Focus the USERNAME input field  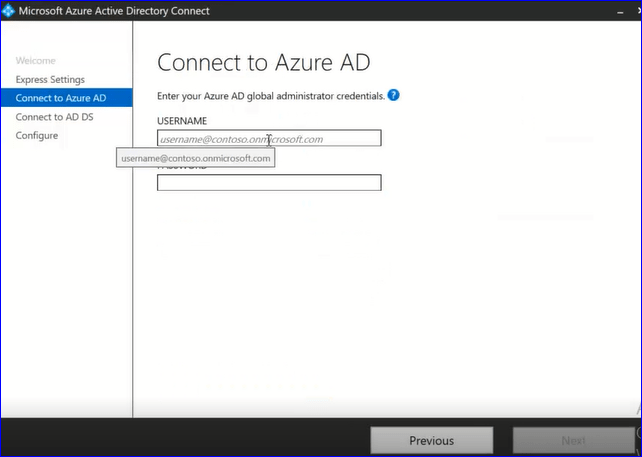point(269,138)
